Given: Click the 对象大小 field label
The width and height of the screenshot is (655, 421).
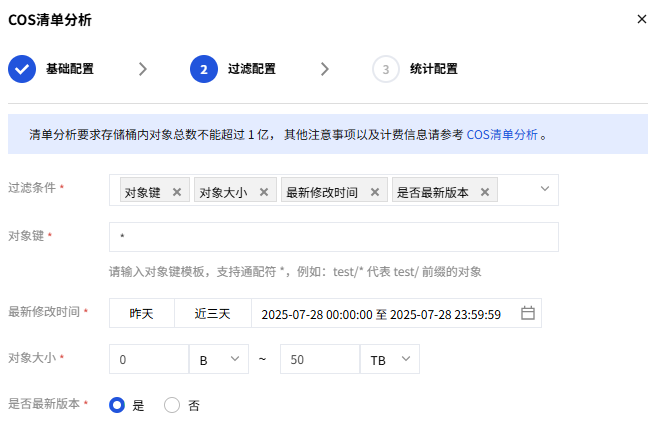Looking at the screenshot, I should coord(32,358).
